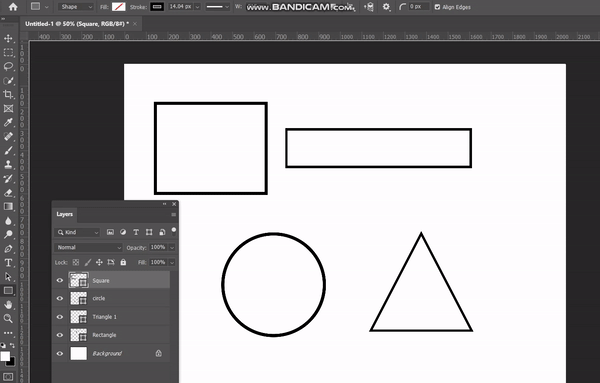Filter layers by pixel layers
The image size is (600, 383).
click(x=110, y=232)
